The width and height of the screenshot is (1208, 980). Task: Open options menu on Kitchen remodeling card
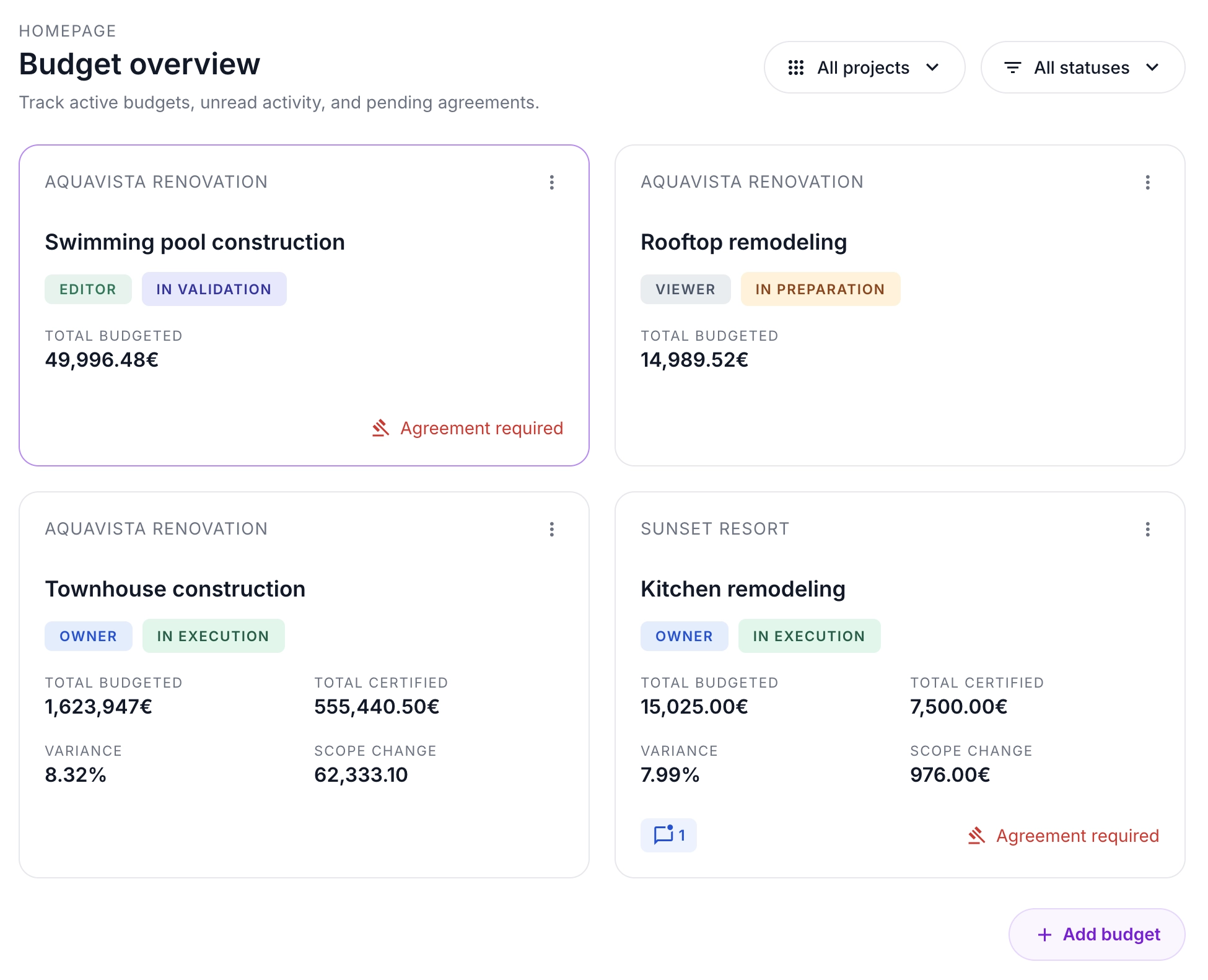click(1147, 529)
